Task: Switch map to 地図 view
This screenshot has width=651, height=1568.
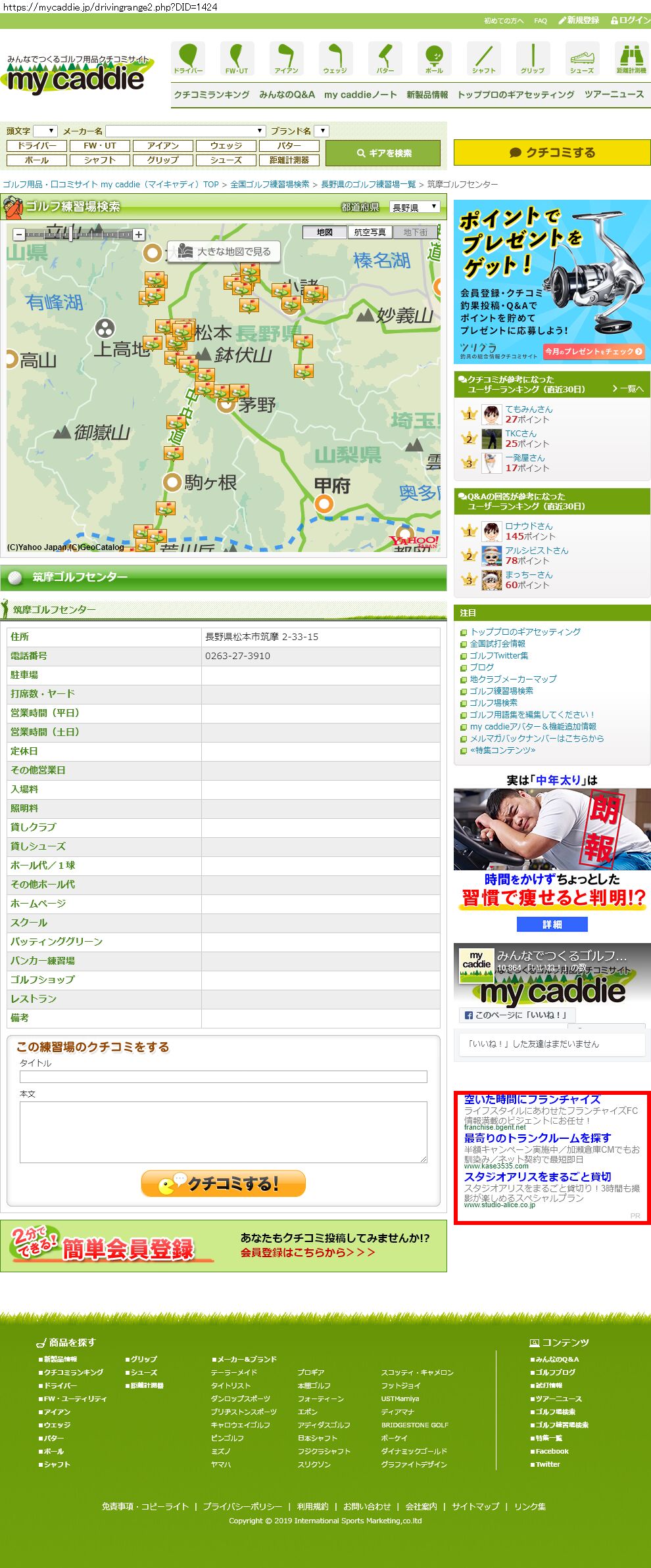Action: [325, 232]
